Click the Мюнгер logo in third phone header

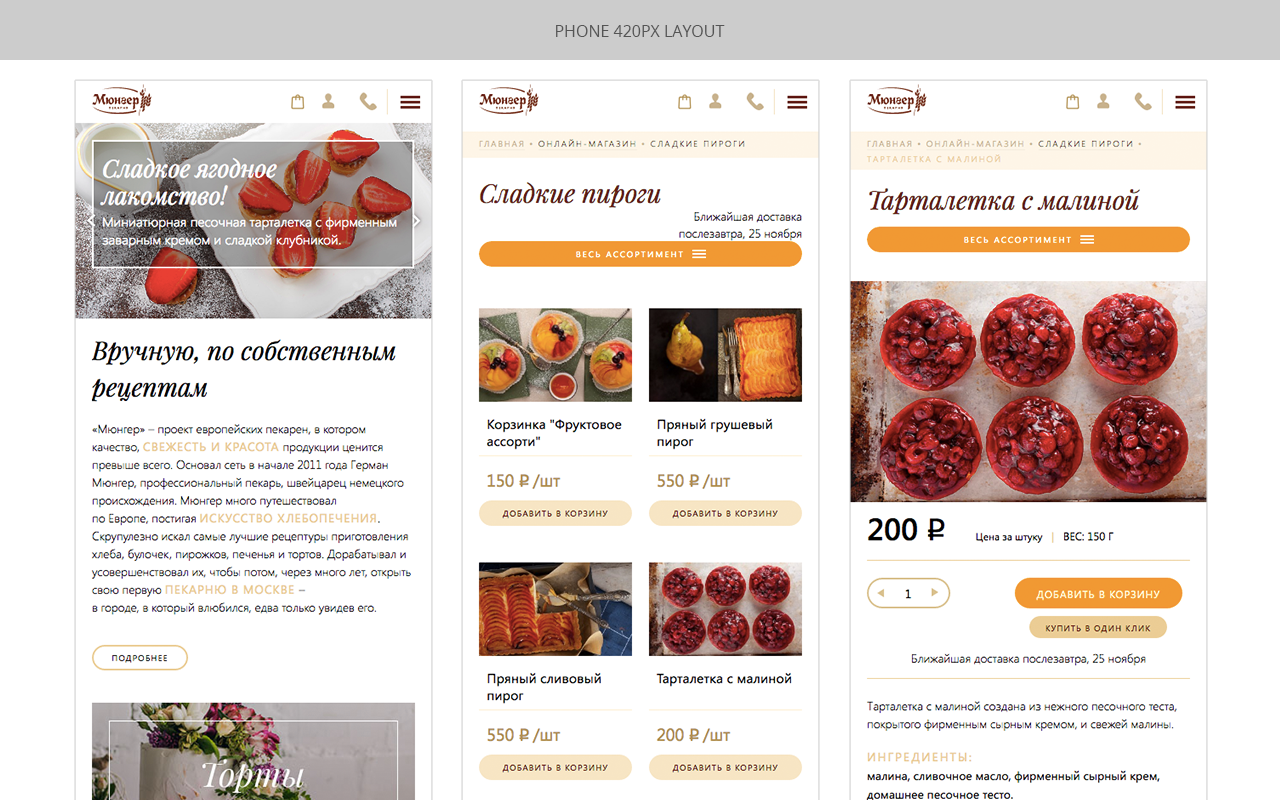(x=897, y=100)
